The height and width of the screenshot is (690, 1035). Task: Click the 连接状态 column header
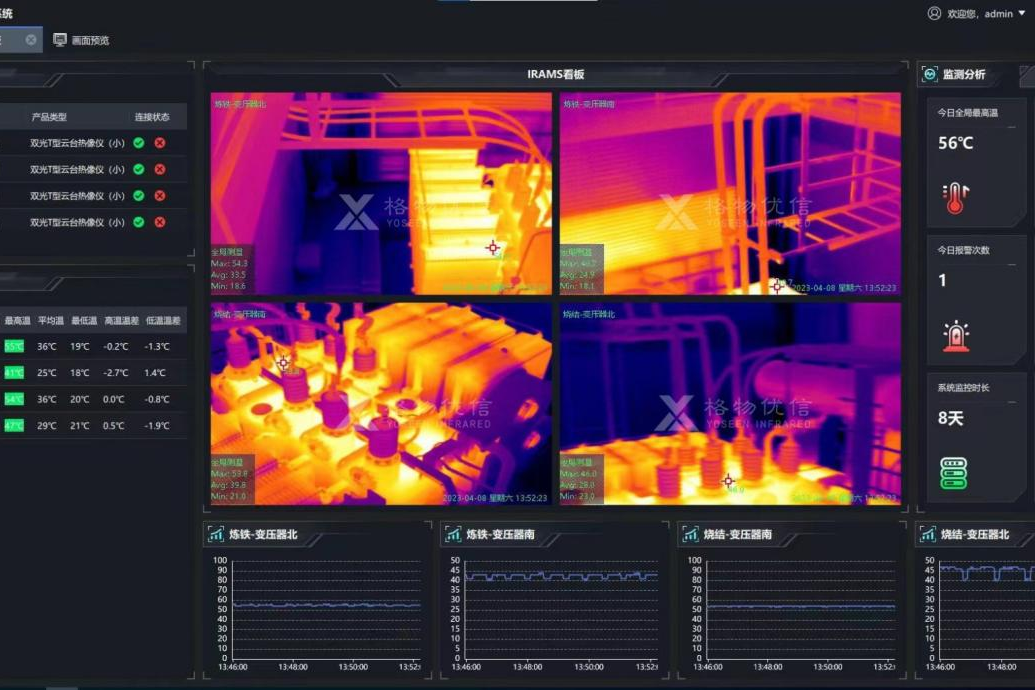152,117
